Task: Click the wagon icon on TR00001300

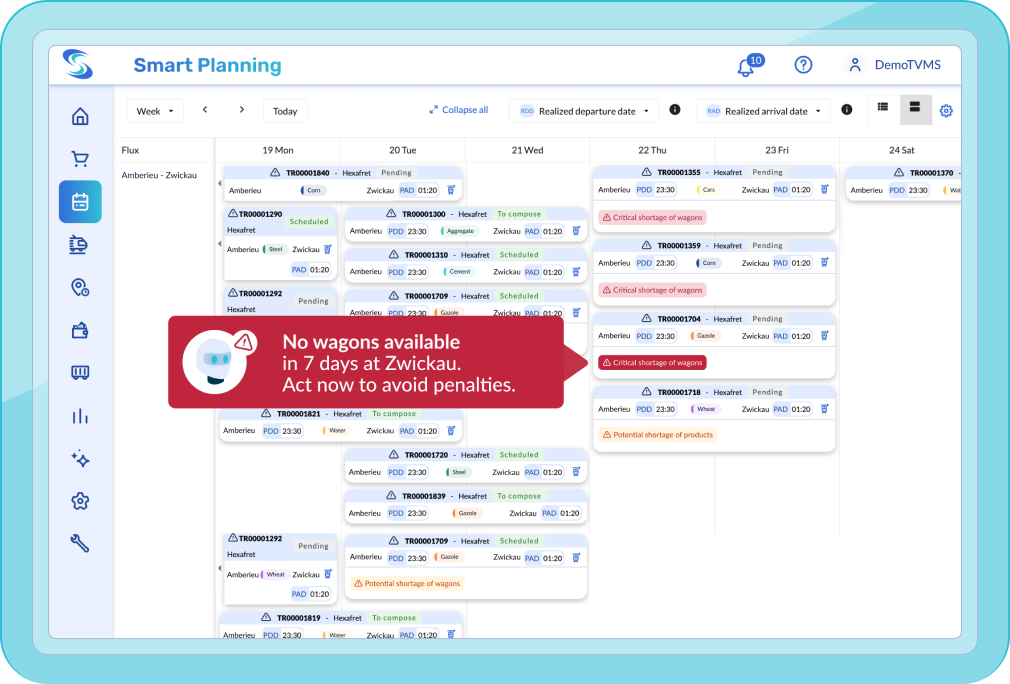Action: (x=576, y=231)
